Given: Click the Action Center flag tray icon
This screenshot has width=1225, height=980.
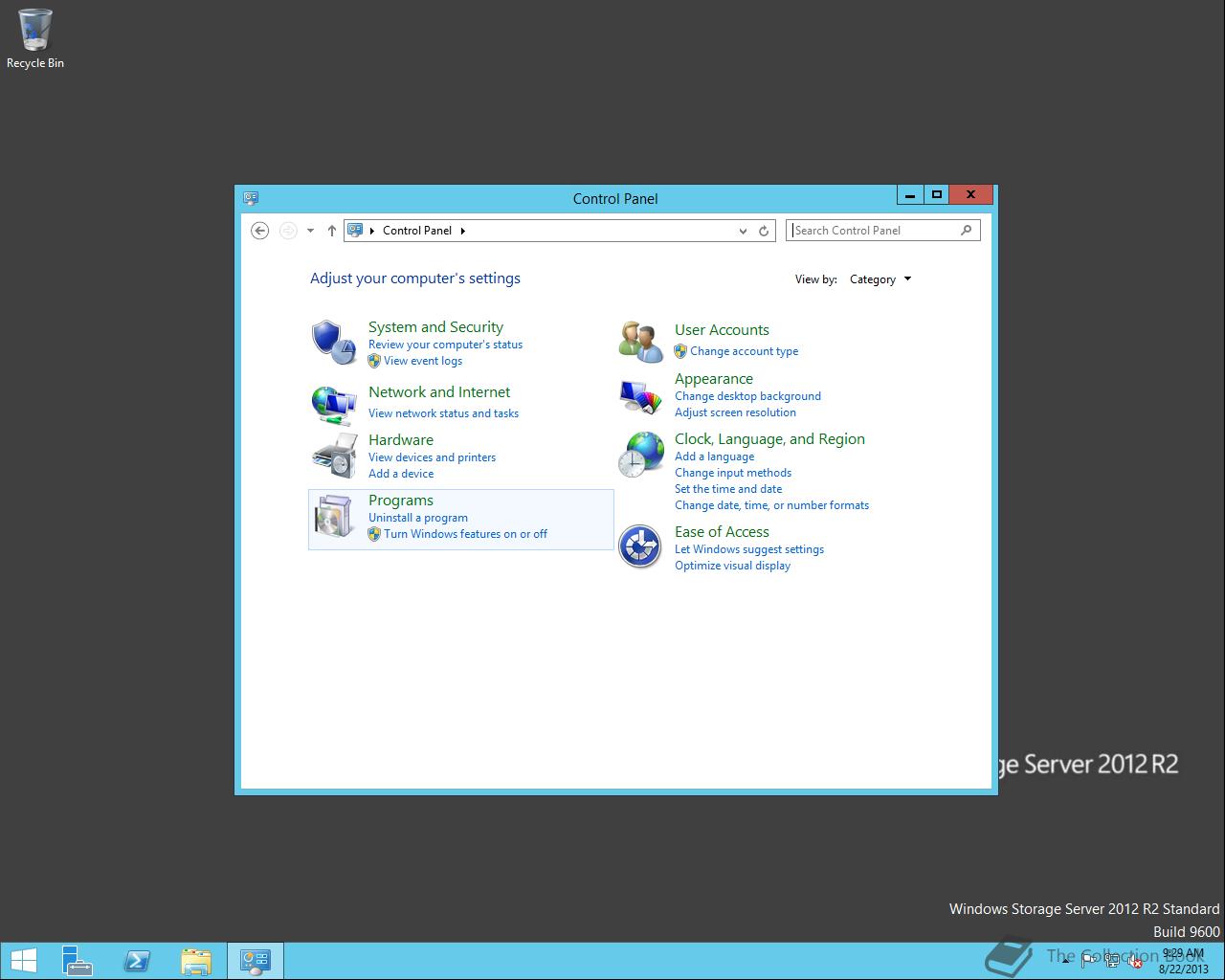Looking at the screenshot, I should 1089,961.
